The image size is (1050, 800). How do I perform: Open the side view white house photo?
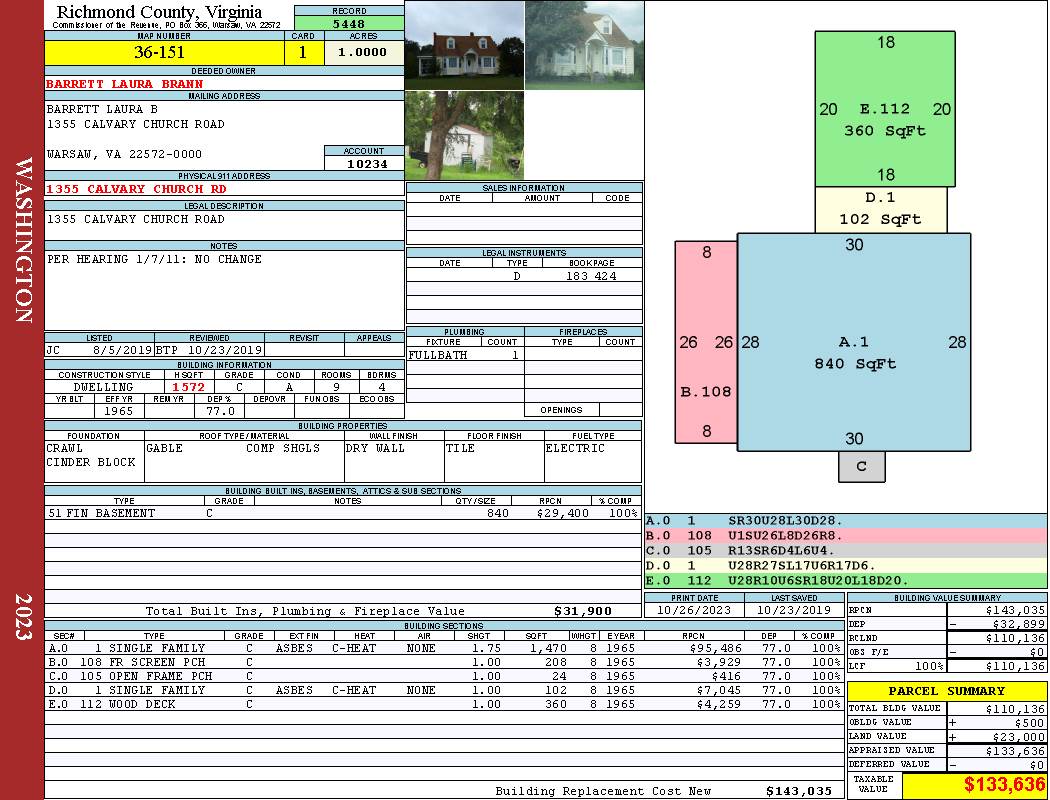click(x=584, y=46)
